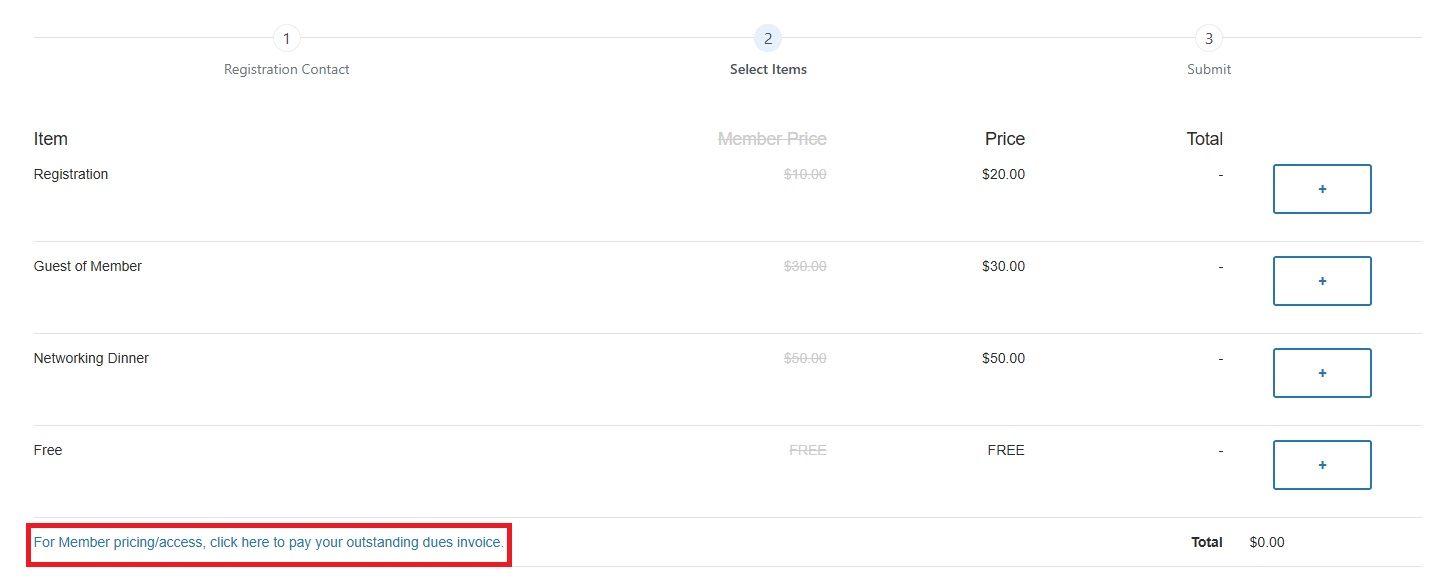1441x586 pixels.
Task: Jump to the step 3 circle
Action: click(1209, 39)
